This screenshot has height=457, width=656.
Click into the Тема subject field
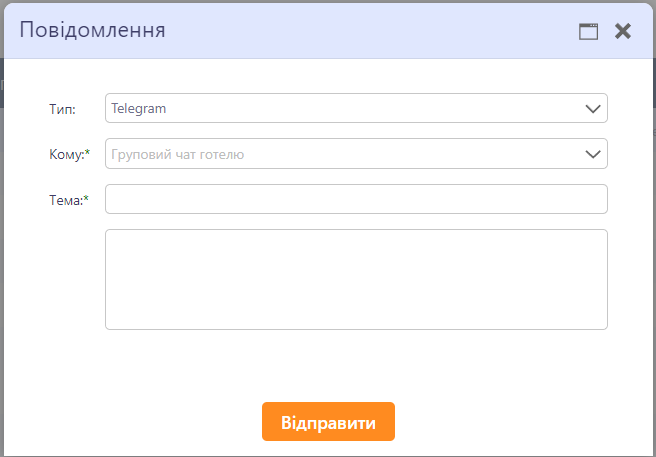point(355,199)
